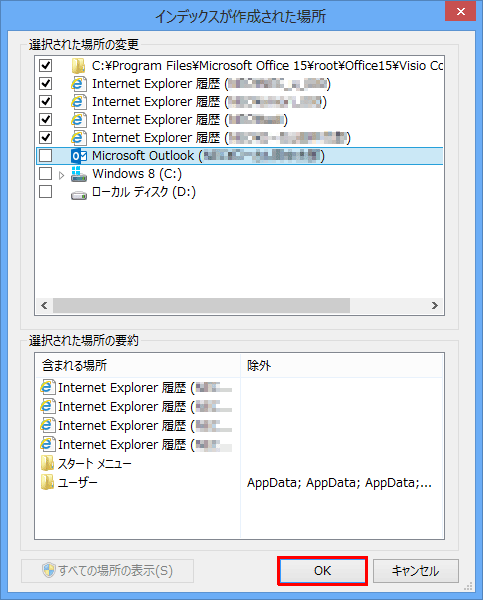483x600 pixels.
Task: Toggle the second Internet Explorer 履歴 checkbox
Action: click(46, 101)
